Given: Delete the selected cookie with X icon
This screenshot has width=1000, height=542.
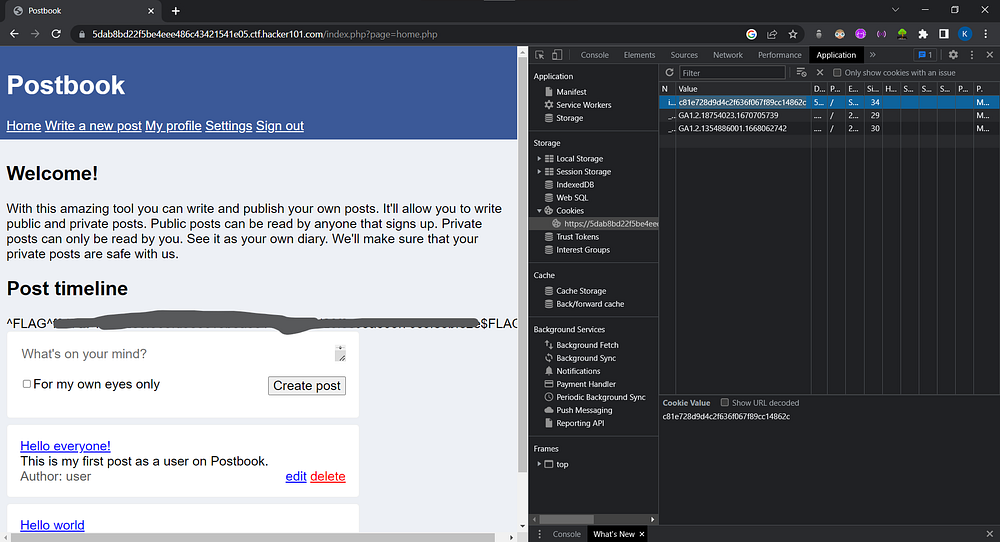Looking at the screenshot, I should [820, 73].
